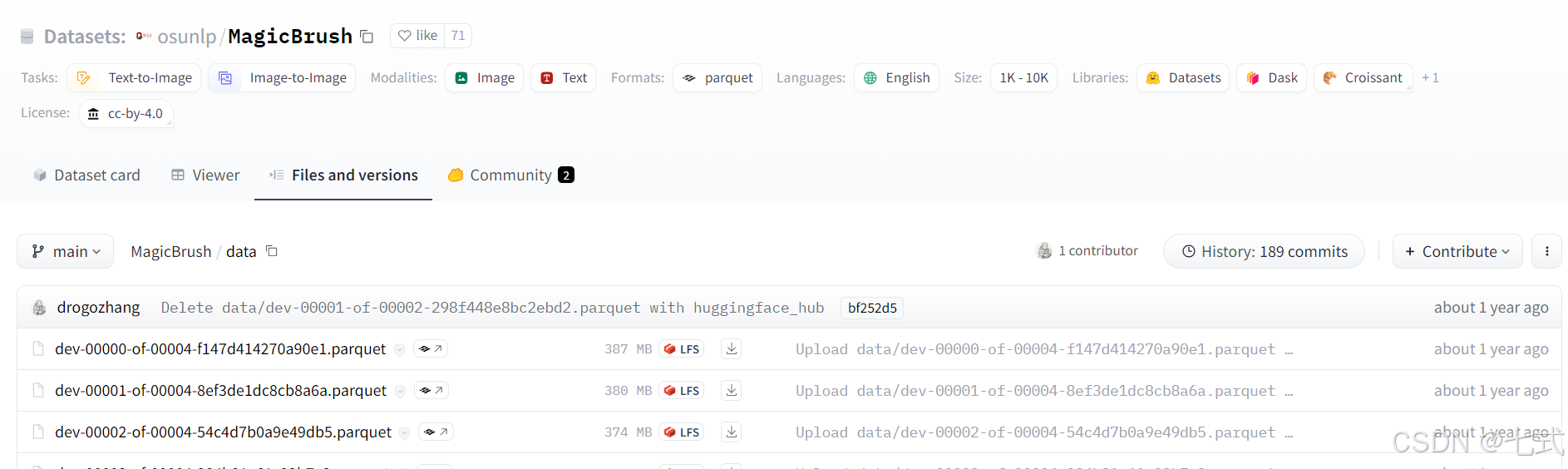Viewport: 1568px width, 469px height.
Task: Click safety shield icon for dev-00000 file
Action: coord(400,350)
